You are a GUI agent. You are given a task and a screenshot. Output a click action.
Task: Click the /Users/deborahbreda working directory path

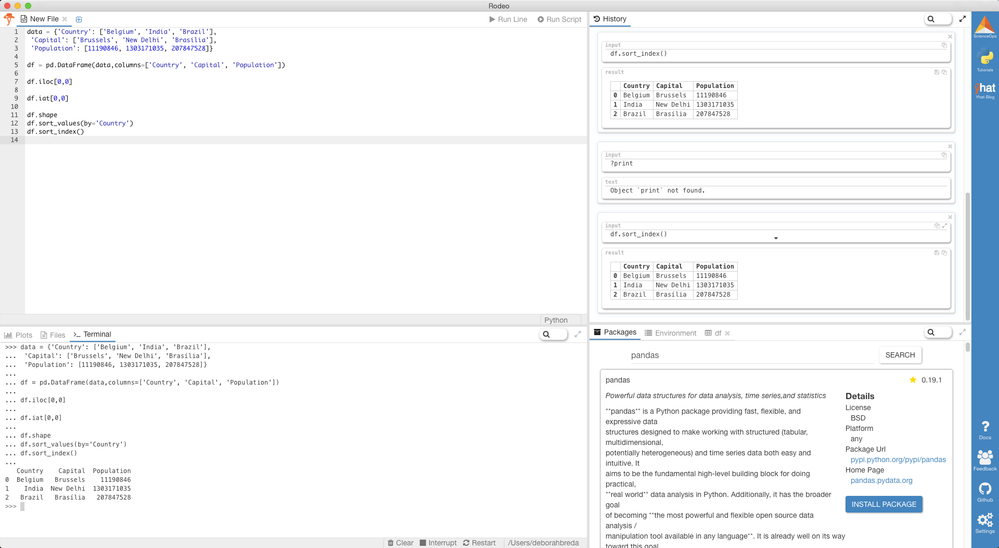543,543
